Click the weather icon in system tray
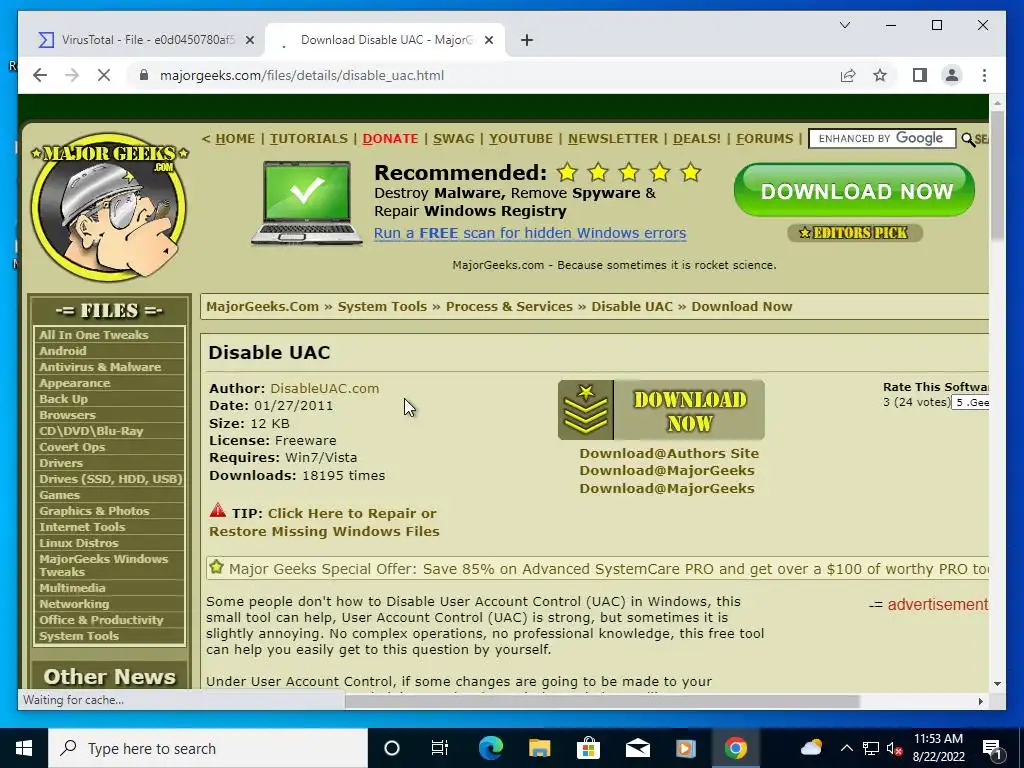1024x768 pixels. tap(811, 748)
